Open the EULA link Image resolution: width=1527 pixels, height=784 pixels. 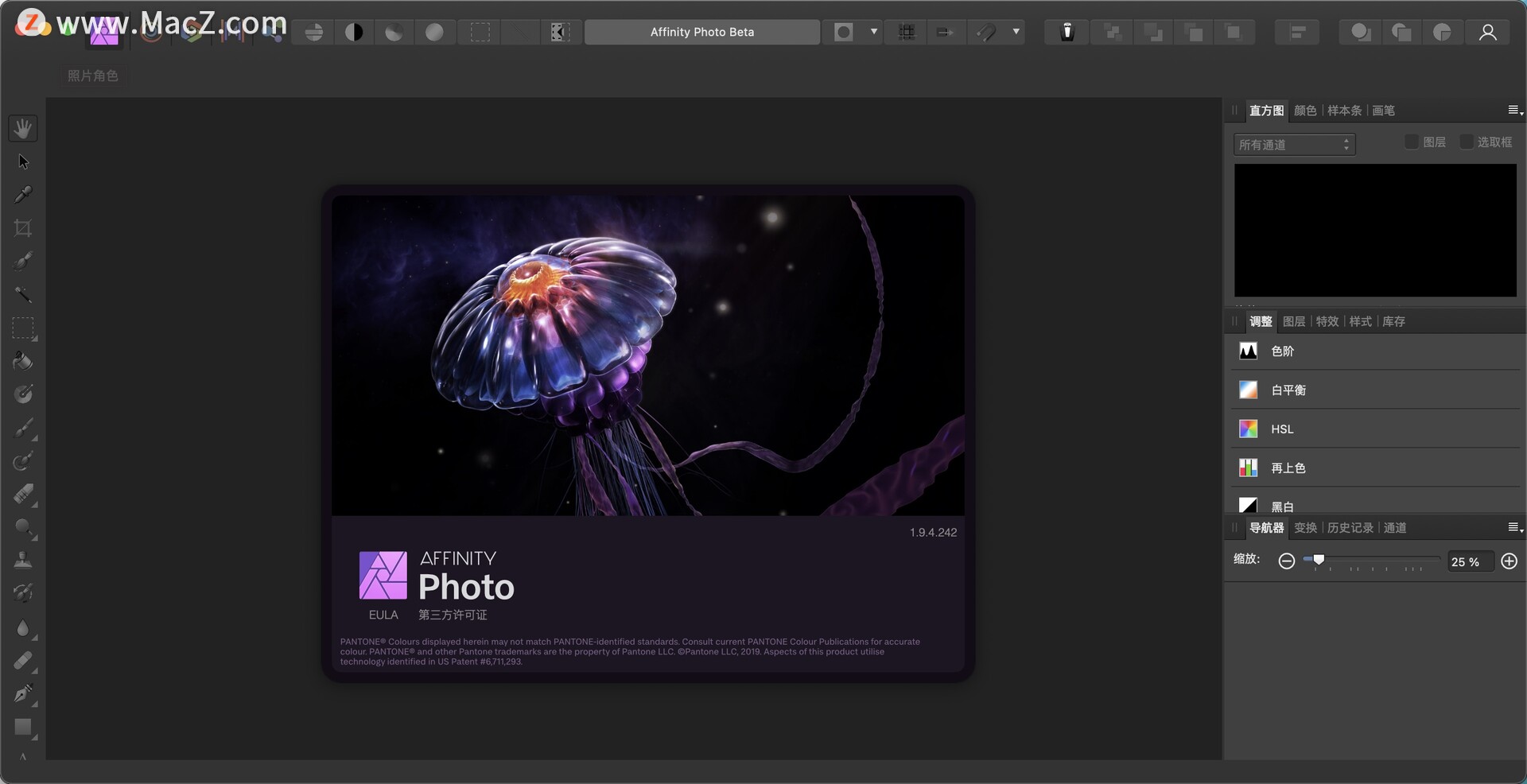[x=383, y=614]
